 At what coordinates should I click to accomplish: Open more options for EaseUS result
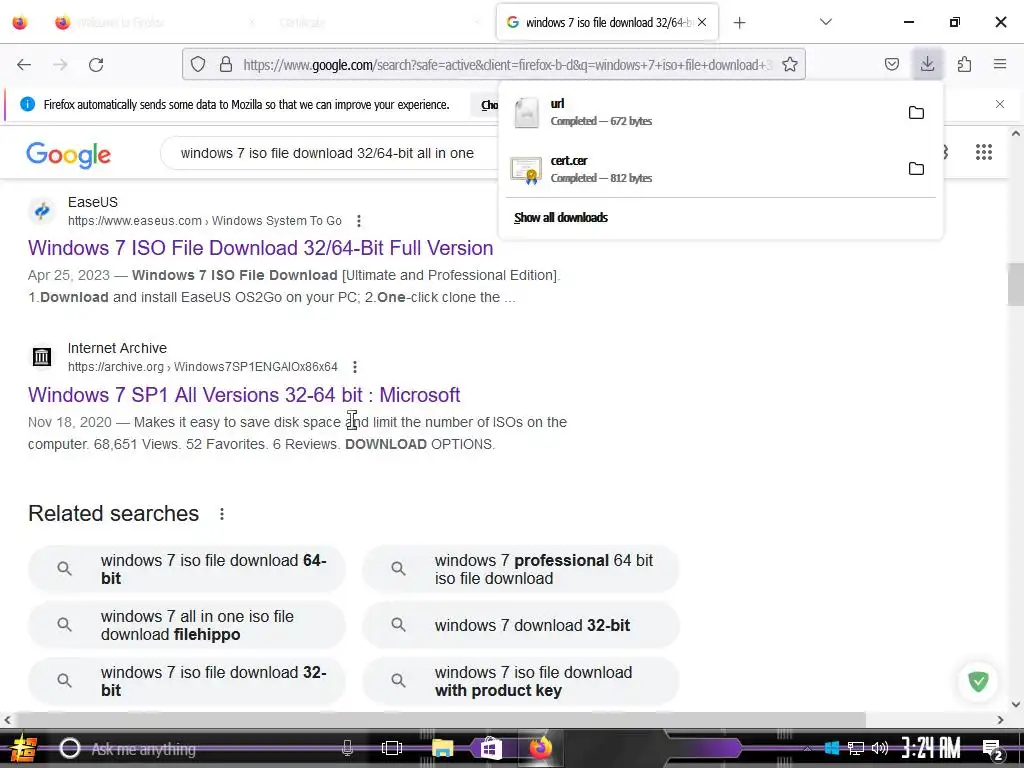[359, 221]
